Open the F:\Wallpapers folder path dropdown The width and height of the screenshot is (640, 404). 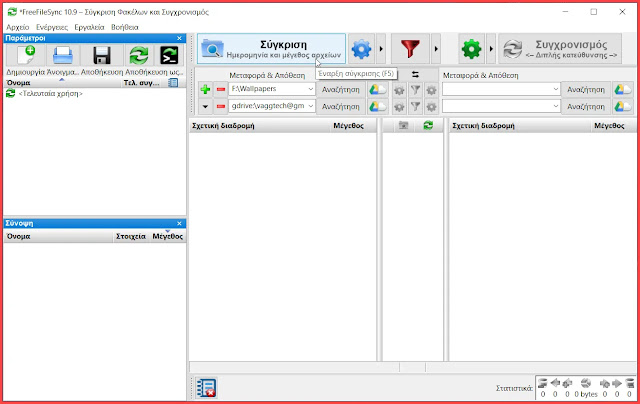point(311,89)
